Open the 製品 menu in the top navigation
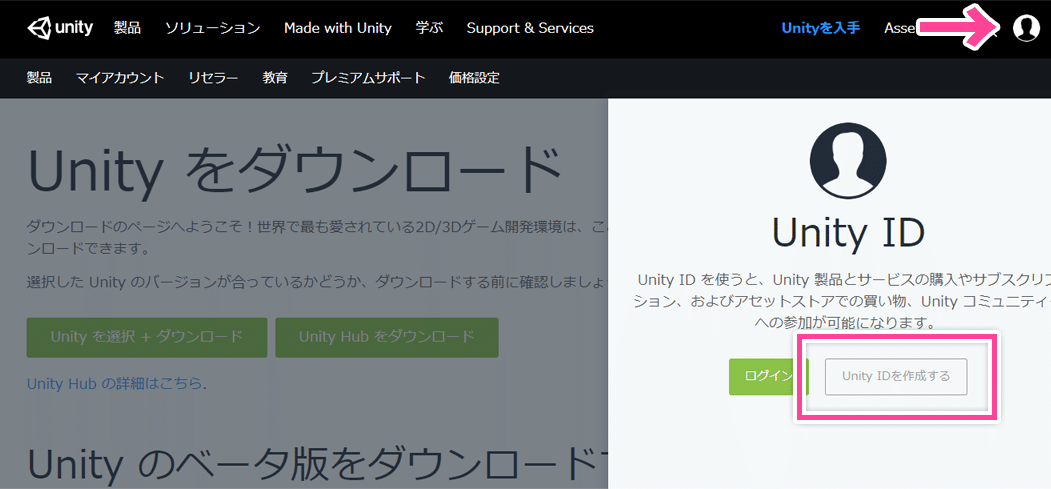This screenshot has height=489, width=1051. pos(127,28)
